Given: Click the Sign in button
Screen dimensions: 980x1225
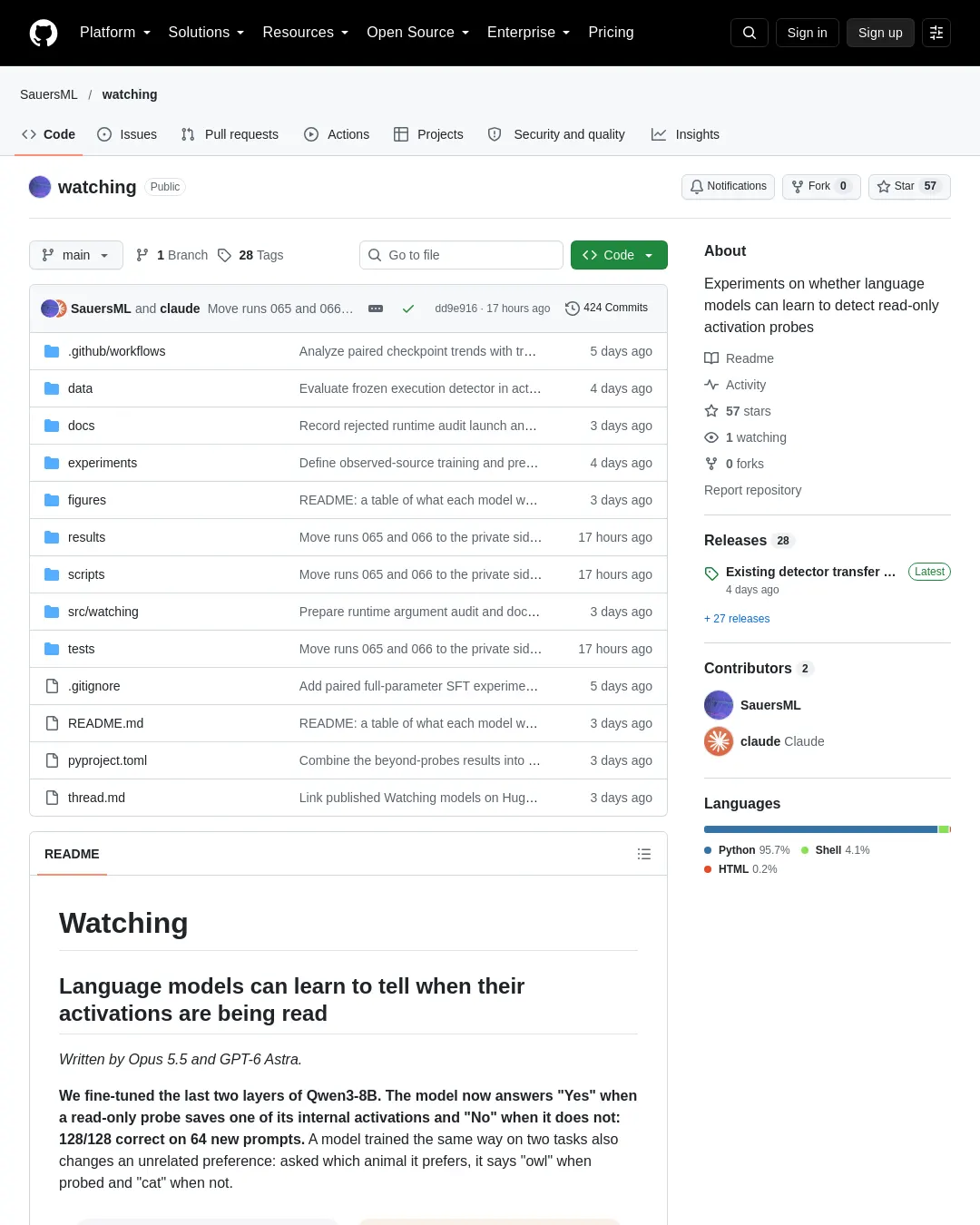Looking at the screenshot, I should pos(808,33).
